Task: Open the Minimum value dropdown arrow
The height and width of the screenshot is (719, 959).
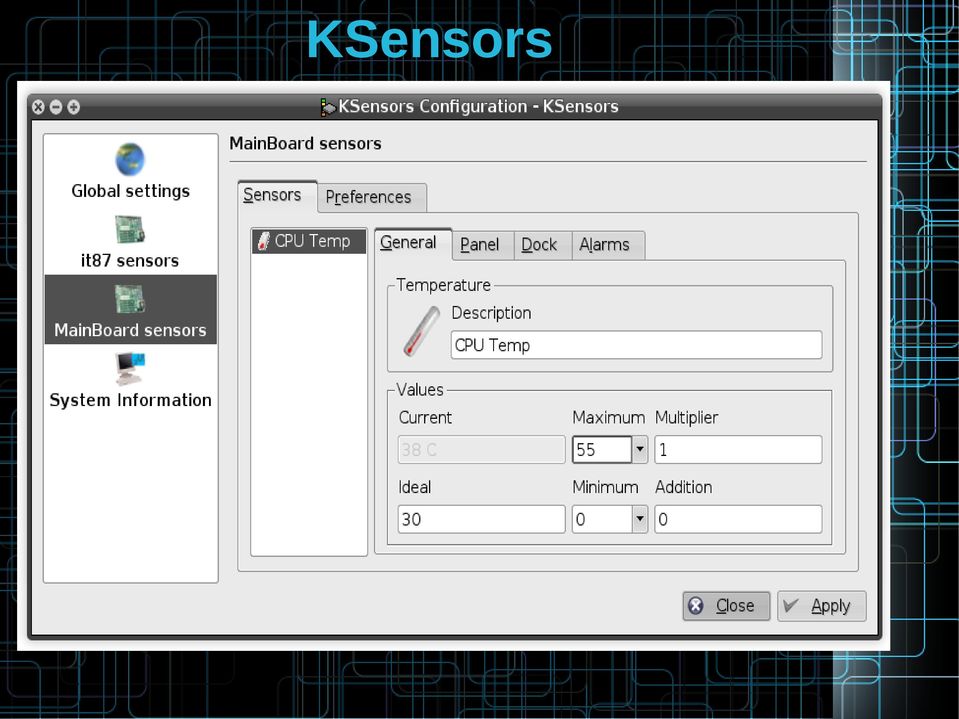Action: [640, 519]
